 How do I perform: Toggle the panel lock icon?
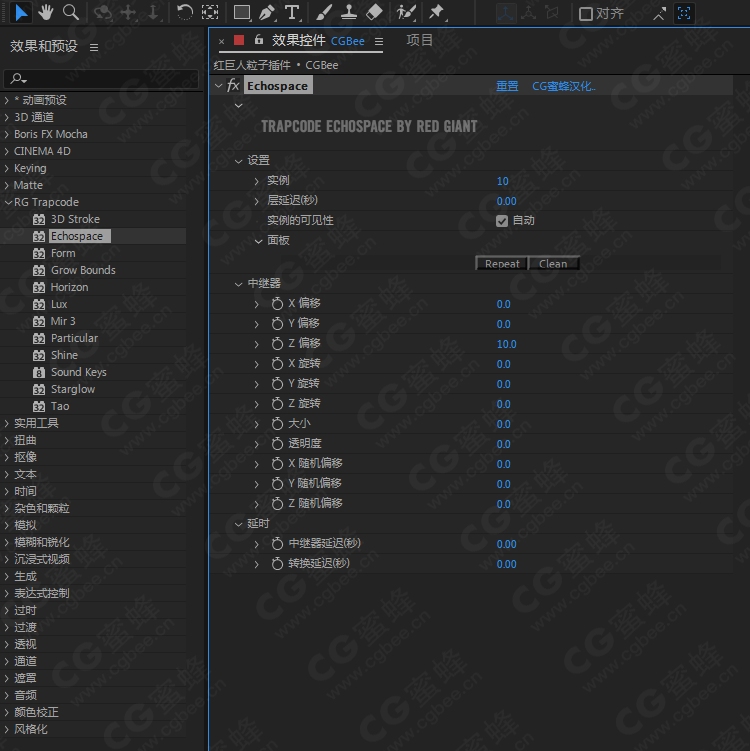(x=259, y=40)
